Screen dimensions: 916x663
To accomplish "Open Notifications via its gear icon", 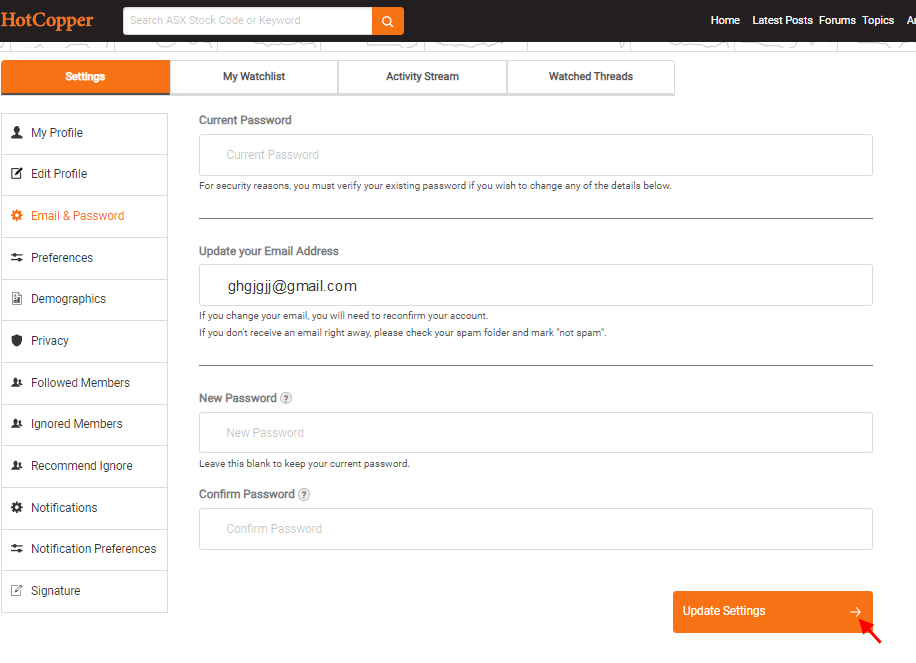I will tap(15, 507).
